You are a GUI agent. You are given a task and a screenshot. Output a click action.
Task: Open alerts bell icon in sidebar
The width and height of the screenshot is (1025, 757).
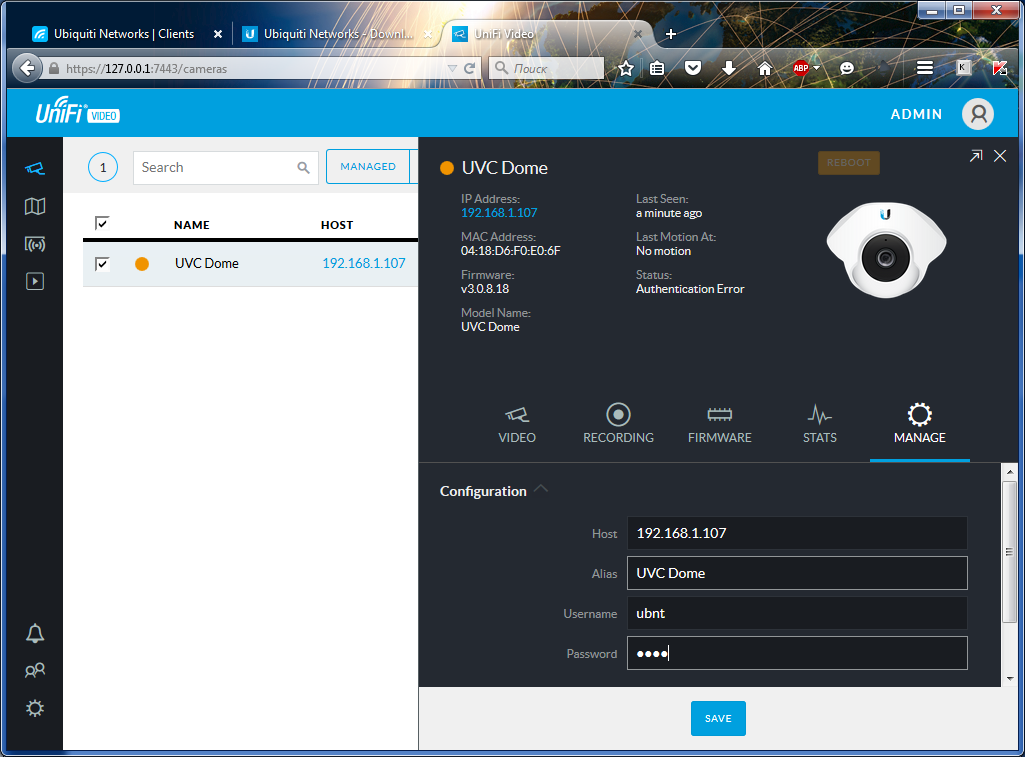[x=35, y=633]
